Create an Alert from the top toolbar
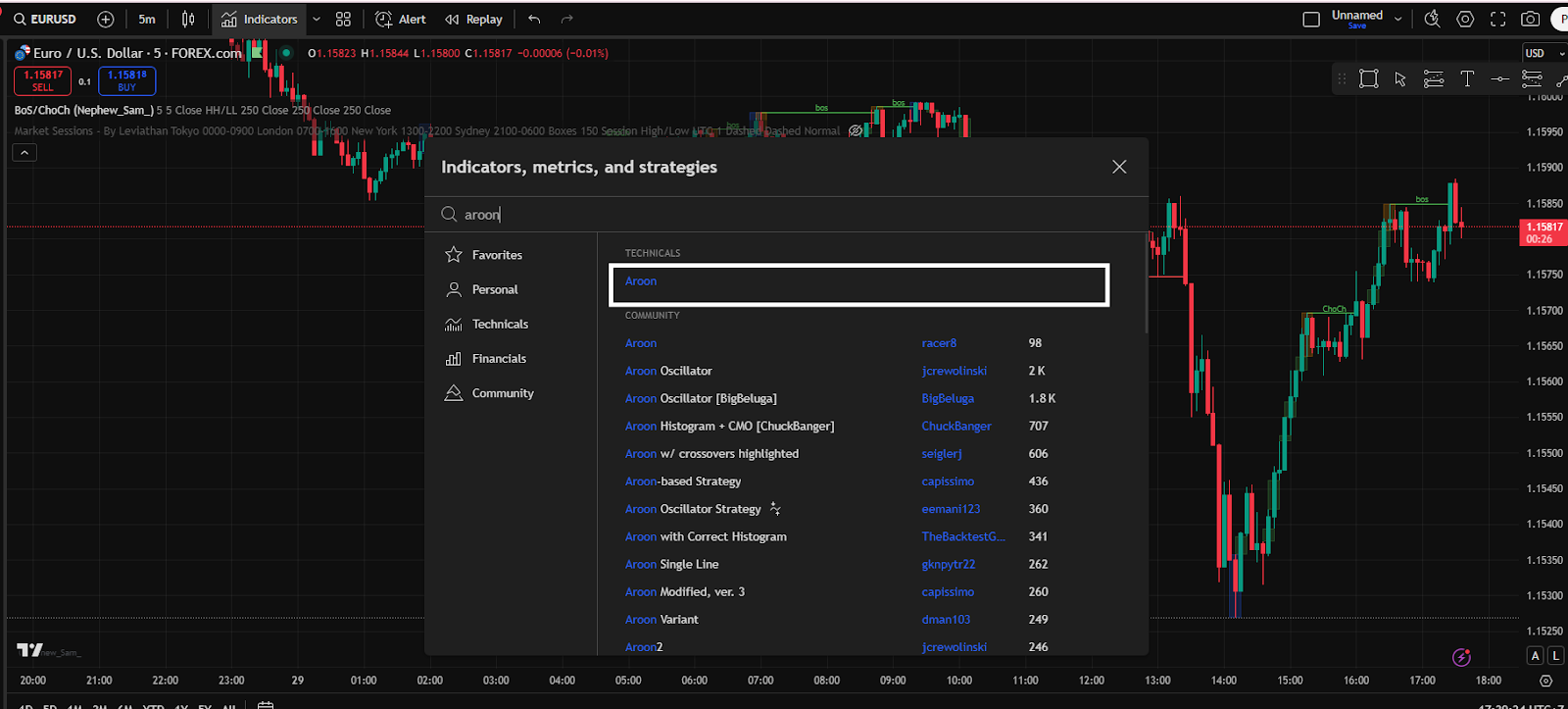Viewport: 1568px width, 709px height. 401,20
